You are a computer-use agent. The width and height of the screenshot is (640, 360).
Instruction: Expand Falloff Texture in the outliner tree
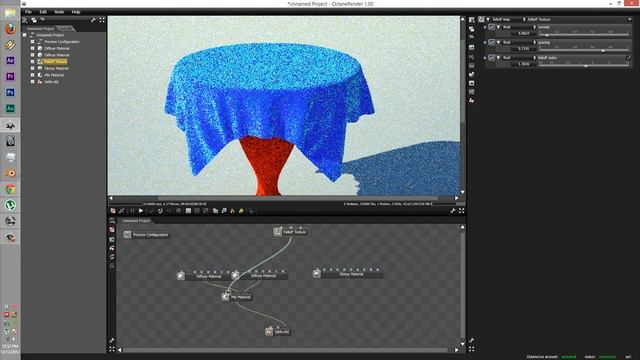pos(33,62)
